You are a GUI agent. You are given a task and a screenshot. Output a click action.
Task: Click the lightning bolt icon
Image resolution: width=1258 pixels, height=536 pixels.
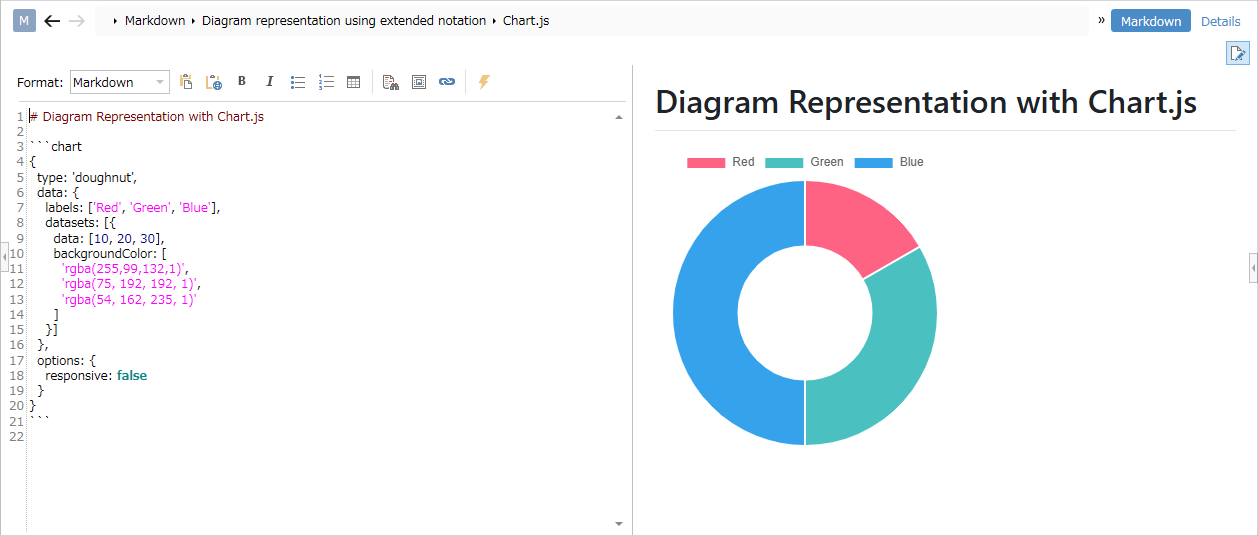click(x=484, y=82)
